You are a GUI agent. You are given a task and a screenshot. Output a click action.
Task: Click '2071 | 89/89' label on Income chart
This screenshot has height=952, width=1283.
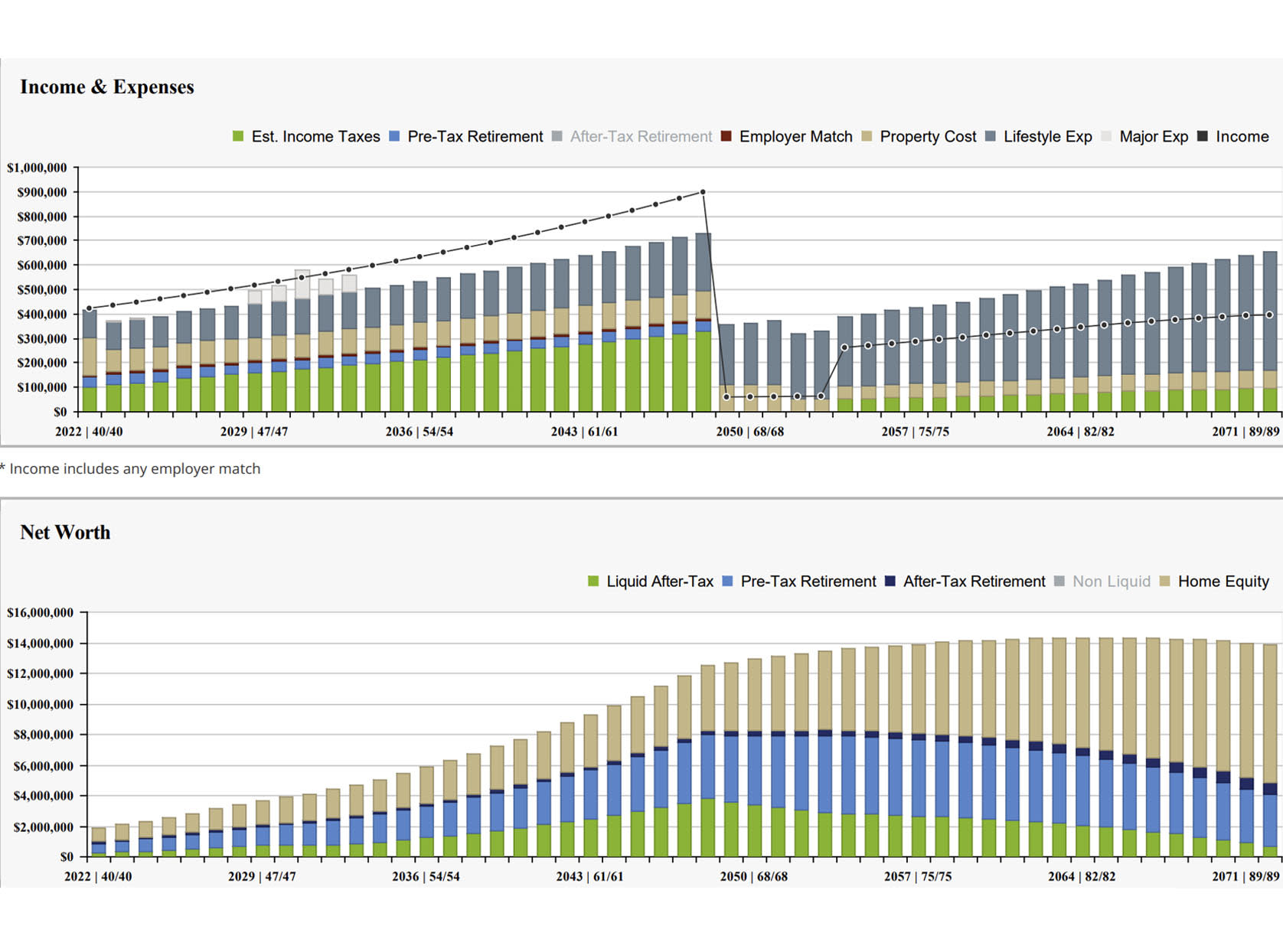point(1245,432)
